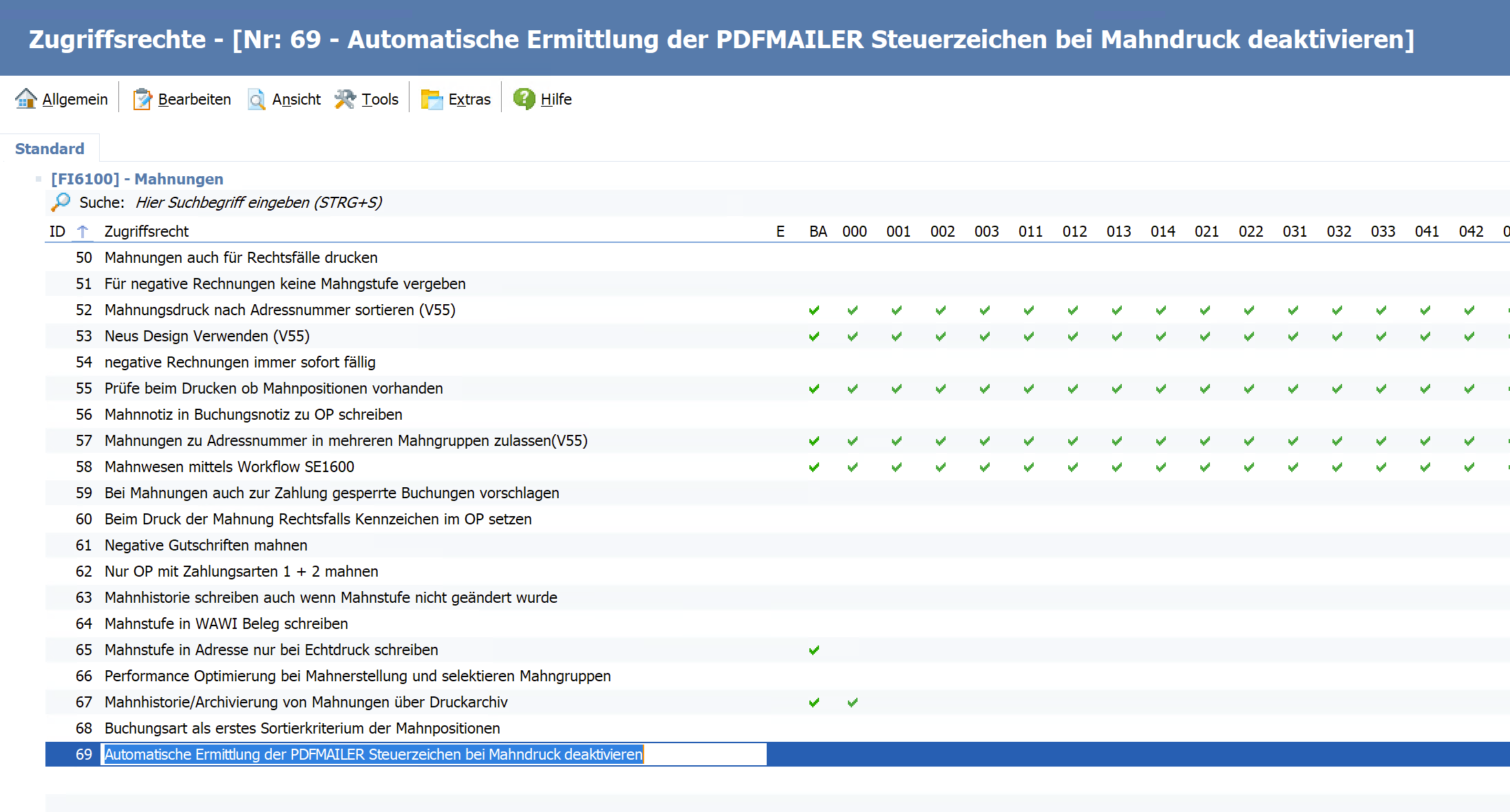This screenshot has height=812, width=1510.
Task: Click the editable text of row 69
Action: pyautogui.click(x=373, y=755)
